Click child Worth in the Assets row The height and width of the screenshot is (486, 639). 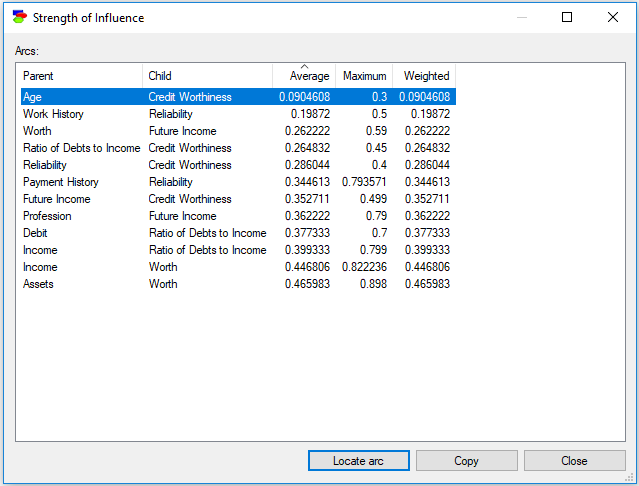pyautogui.click(x=163, y=284)
